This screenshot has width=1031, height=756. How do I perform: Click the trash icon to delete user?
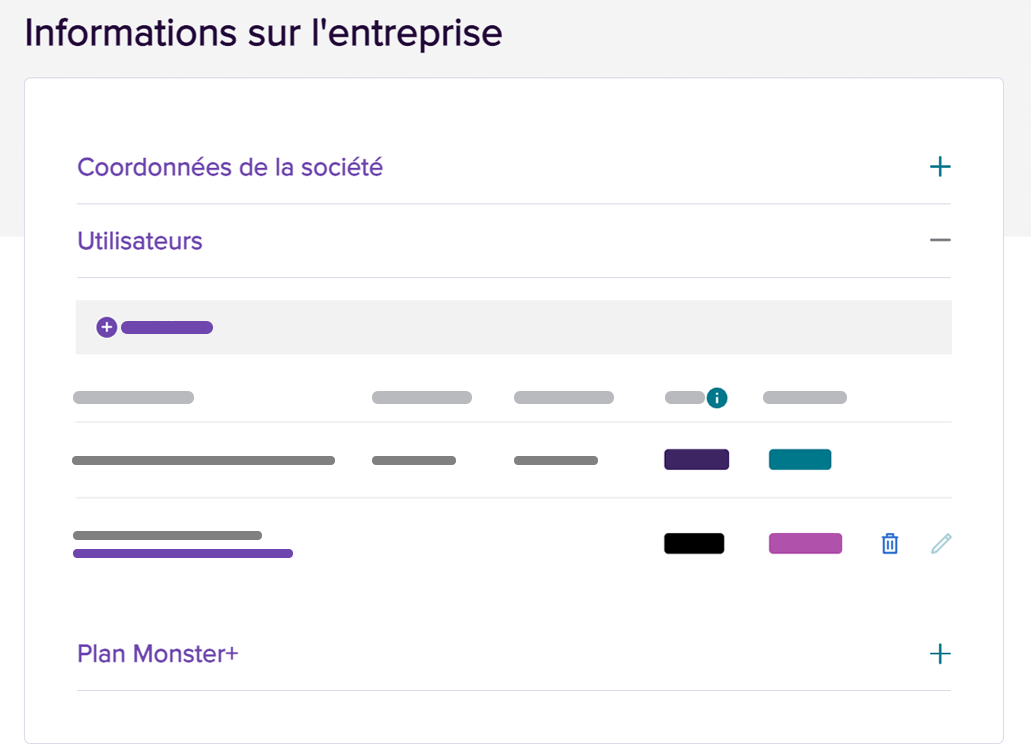click(890, 544)
